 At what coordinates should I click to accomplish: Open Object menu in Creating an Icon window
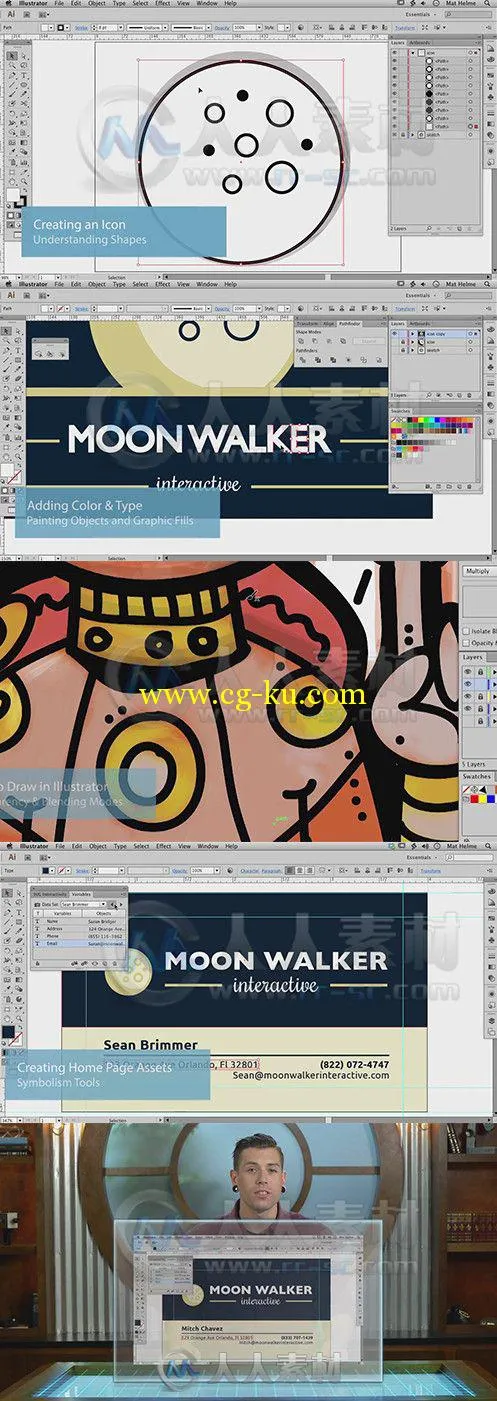tap(97, 3)
